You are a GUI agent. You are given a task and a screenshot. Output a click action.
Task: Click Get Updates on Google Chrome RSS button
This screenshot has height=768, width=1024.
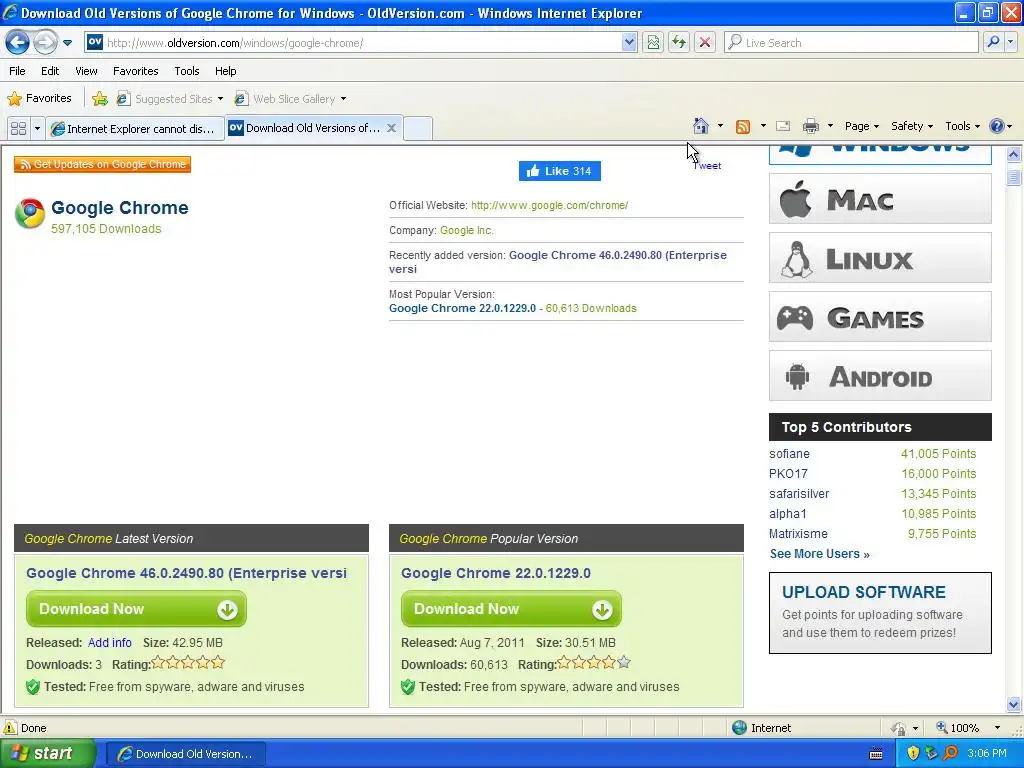tap(103, 165)
